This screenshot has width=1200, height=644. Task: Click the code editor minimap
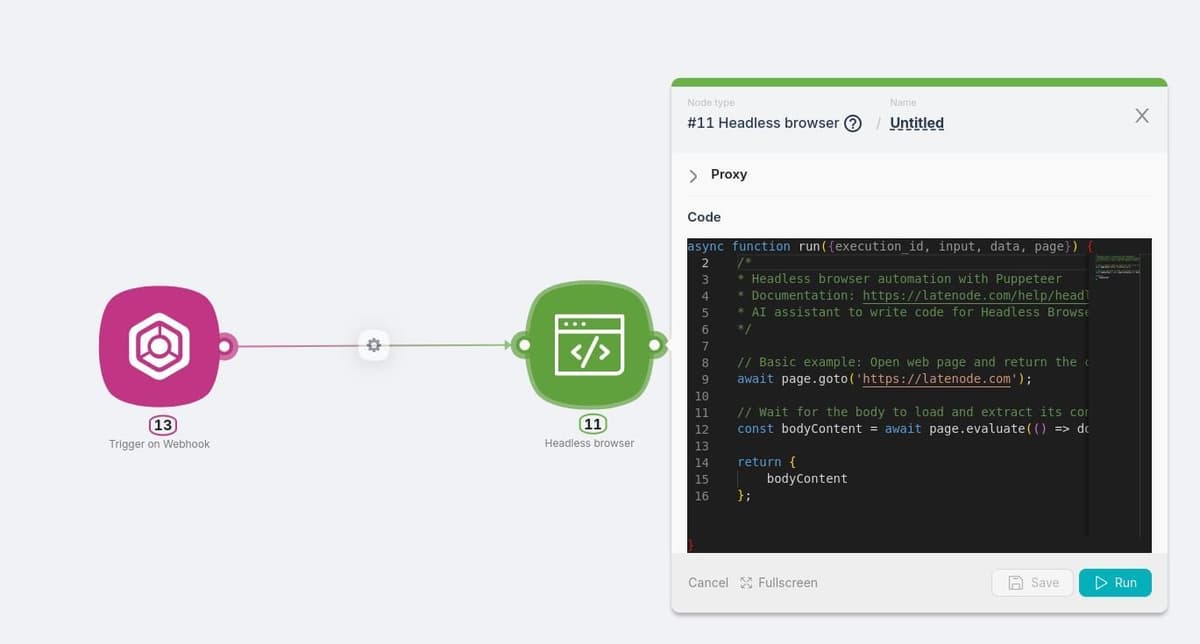(1117, 268)
